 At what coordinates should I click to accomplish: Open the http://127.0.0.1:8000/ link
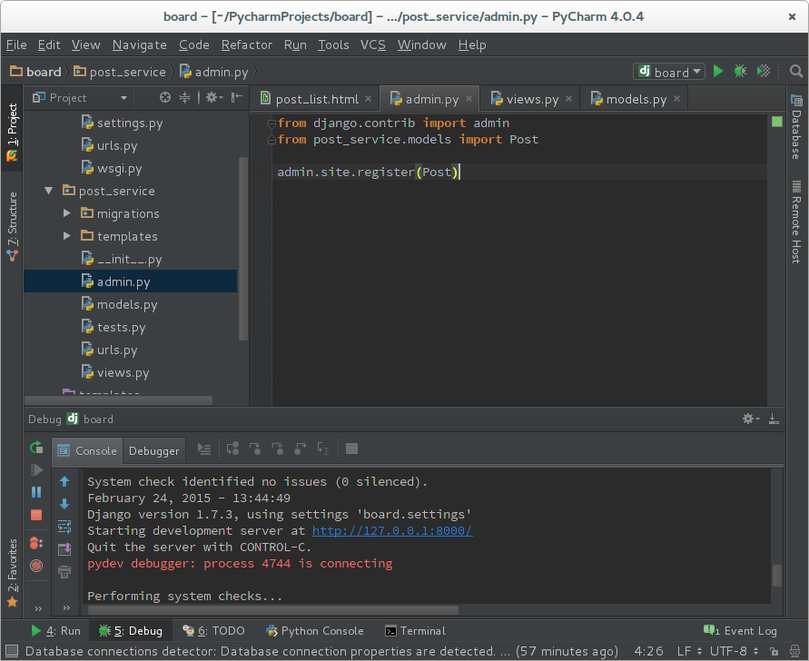coord(392,530)
